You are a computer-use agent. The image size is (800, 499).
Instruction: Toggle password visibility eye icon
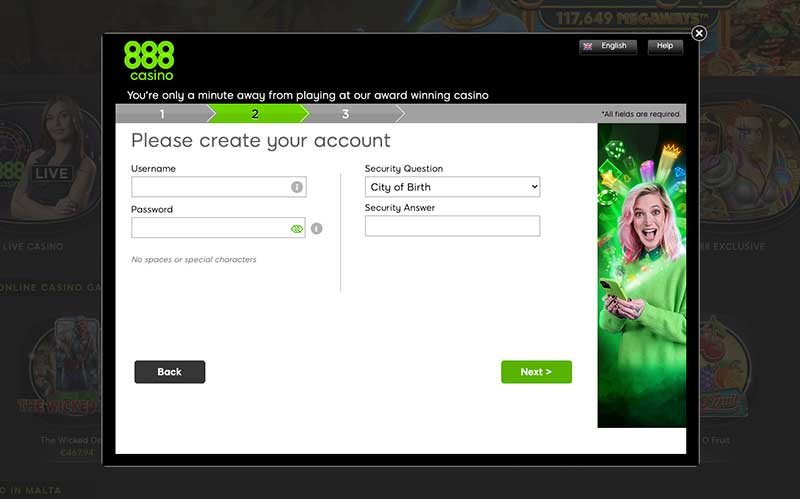297,229
